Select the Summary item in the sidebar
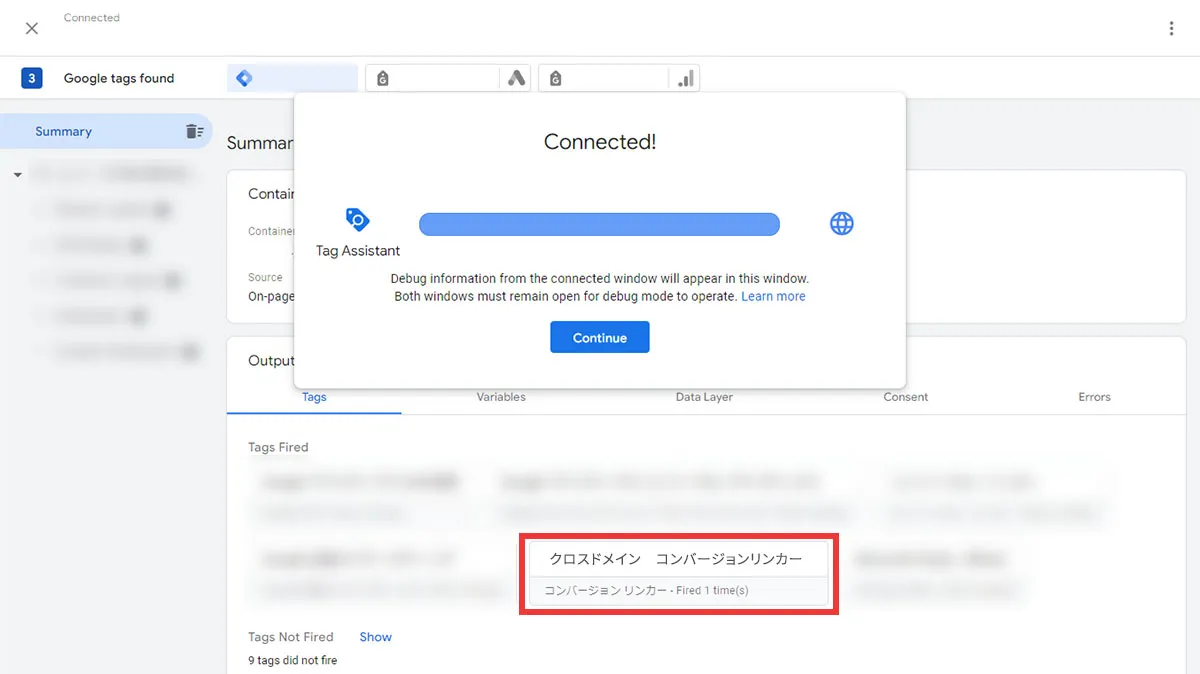This screenshot has width=1200, height=674. [63, 131]
